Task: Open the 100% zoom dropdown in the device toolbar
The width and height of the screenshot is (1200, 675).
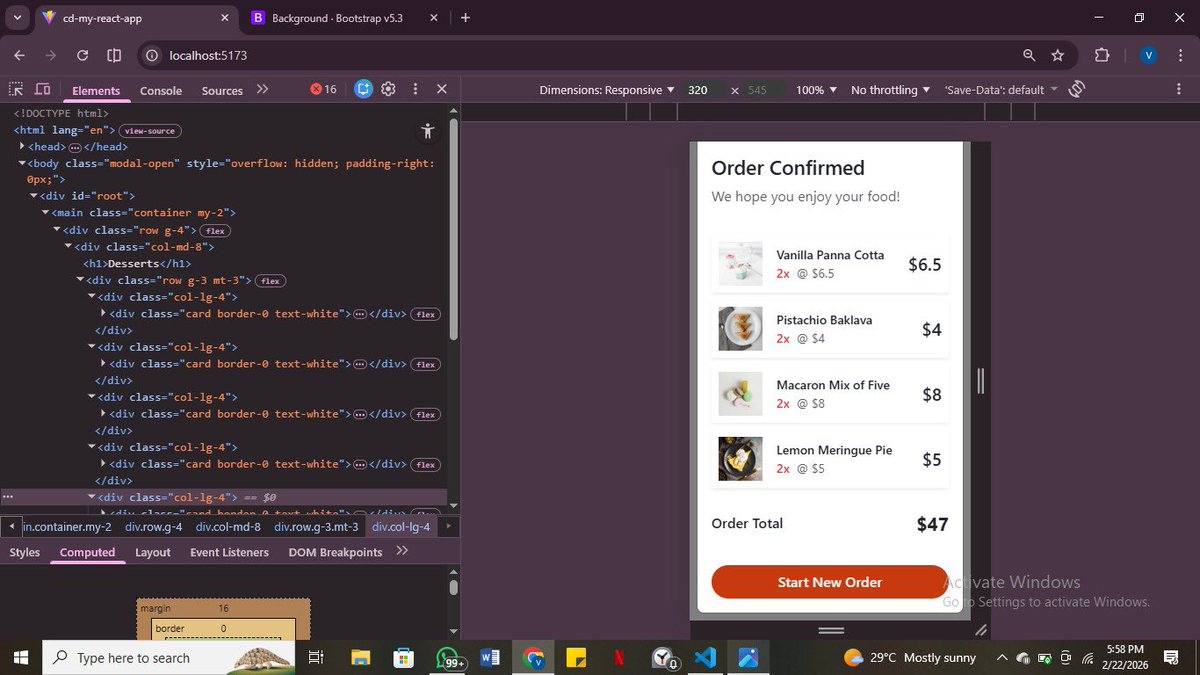Action: coord(816,90)
